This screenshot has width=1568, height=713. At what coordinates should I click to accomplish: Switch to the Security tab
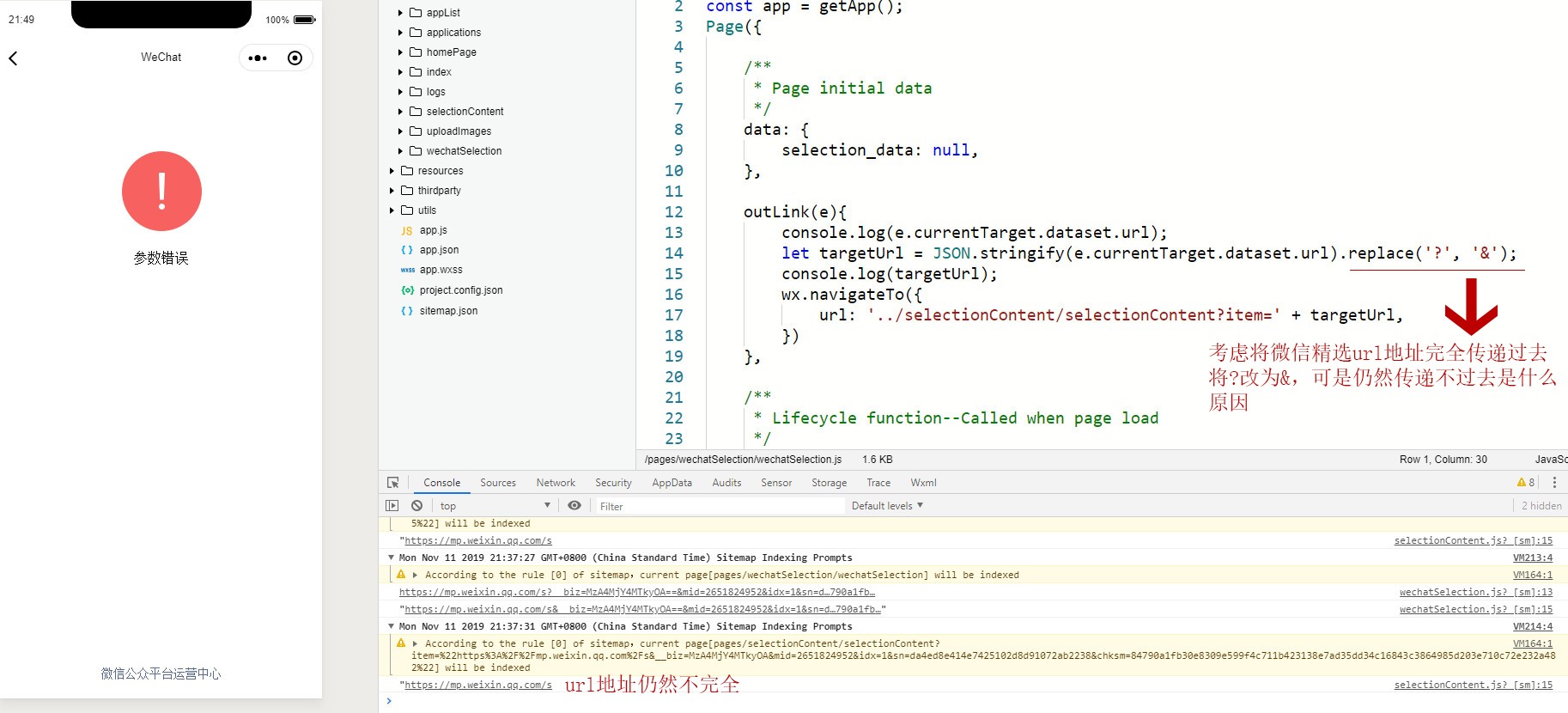coord(613,483)
